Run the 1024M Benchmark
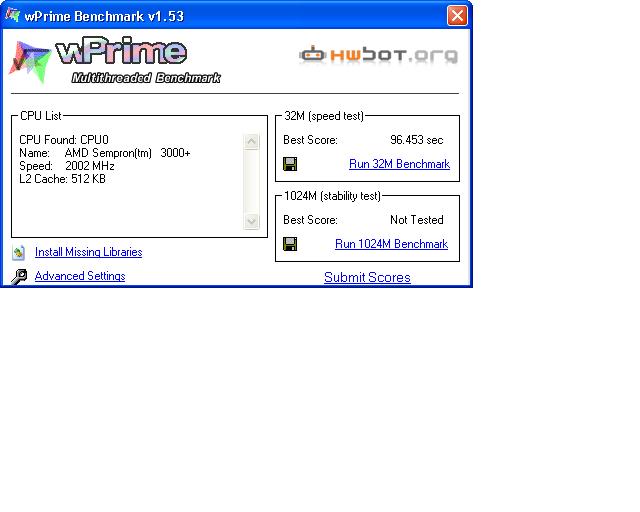640x512 pixels. click(391, 244)
